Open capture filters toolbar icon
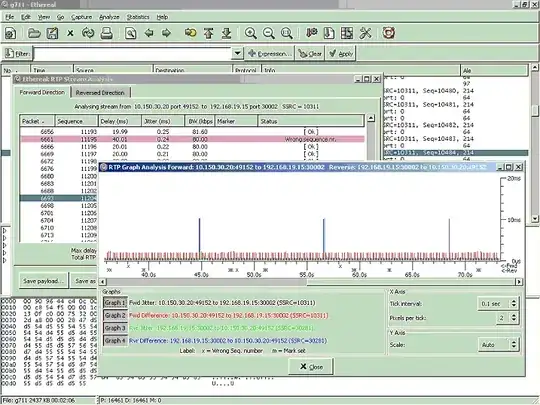Screen dimensions: 540x405 (x=312, y=33)
